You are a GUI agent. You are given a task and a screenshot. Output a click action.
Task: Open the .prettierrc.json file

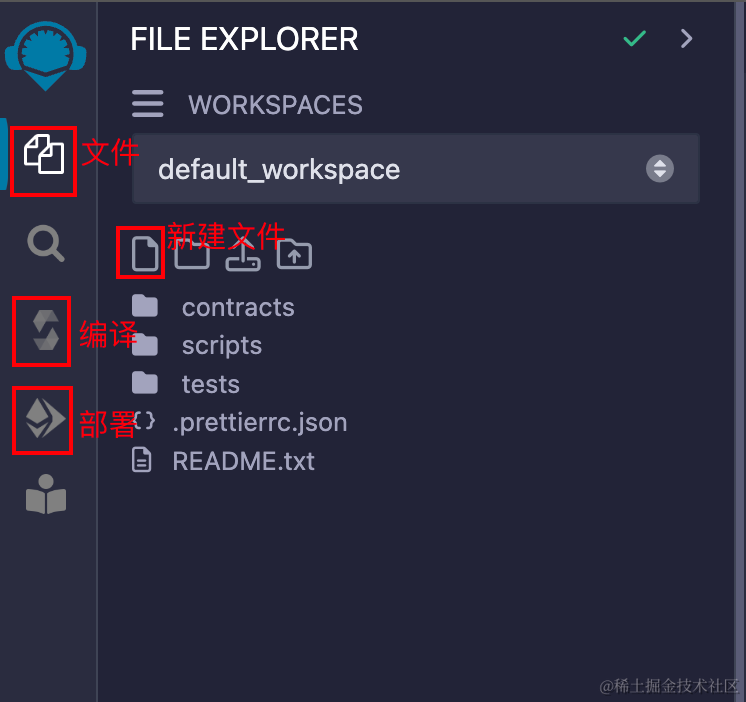pyautogui.click(x=239, y=422)
